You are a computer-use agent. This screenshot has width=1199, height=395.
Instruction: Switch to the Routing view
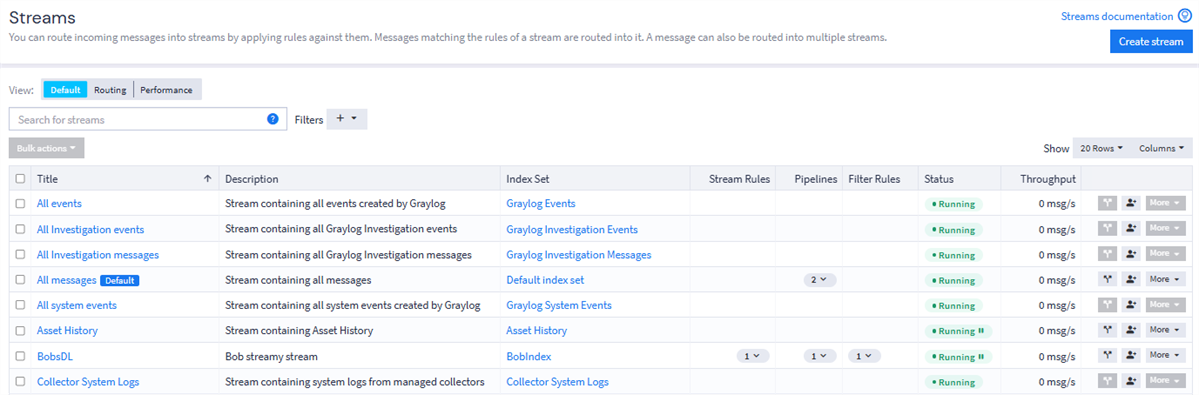tap(110, 89)
